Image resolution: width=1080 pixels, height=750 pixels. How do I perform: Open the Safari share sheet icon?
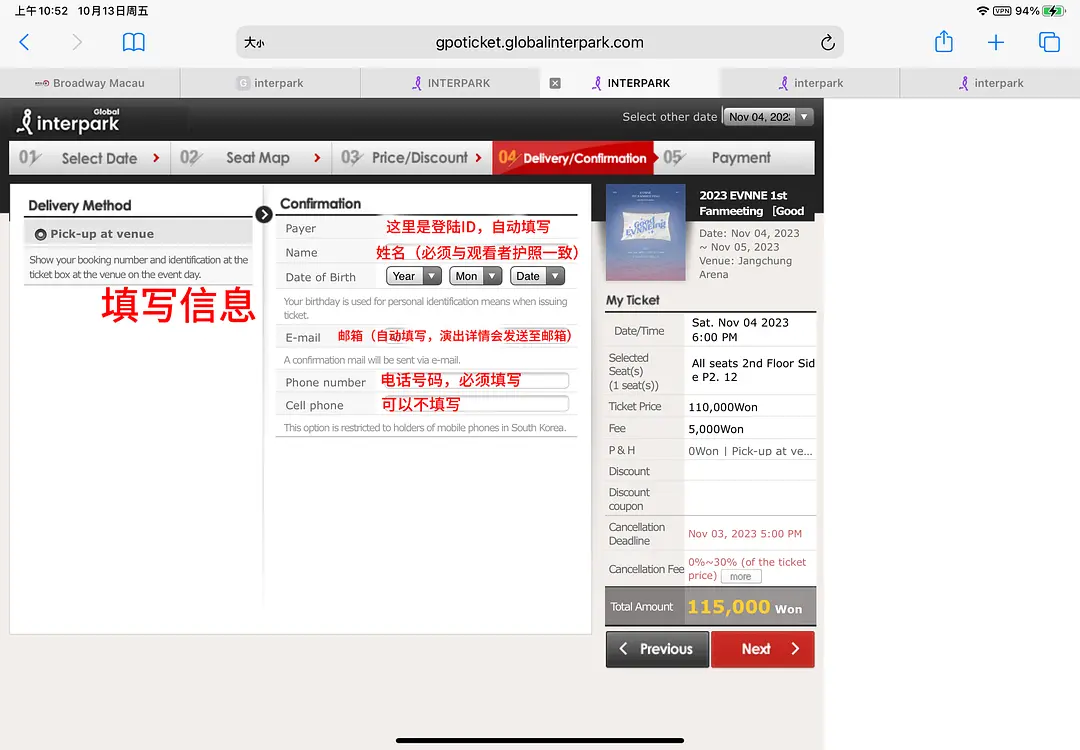tap(944, 42)
